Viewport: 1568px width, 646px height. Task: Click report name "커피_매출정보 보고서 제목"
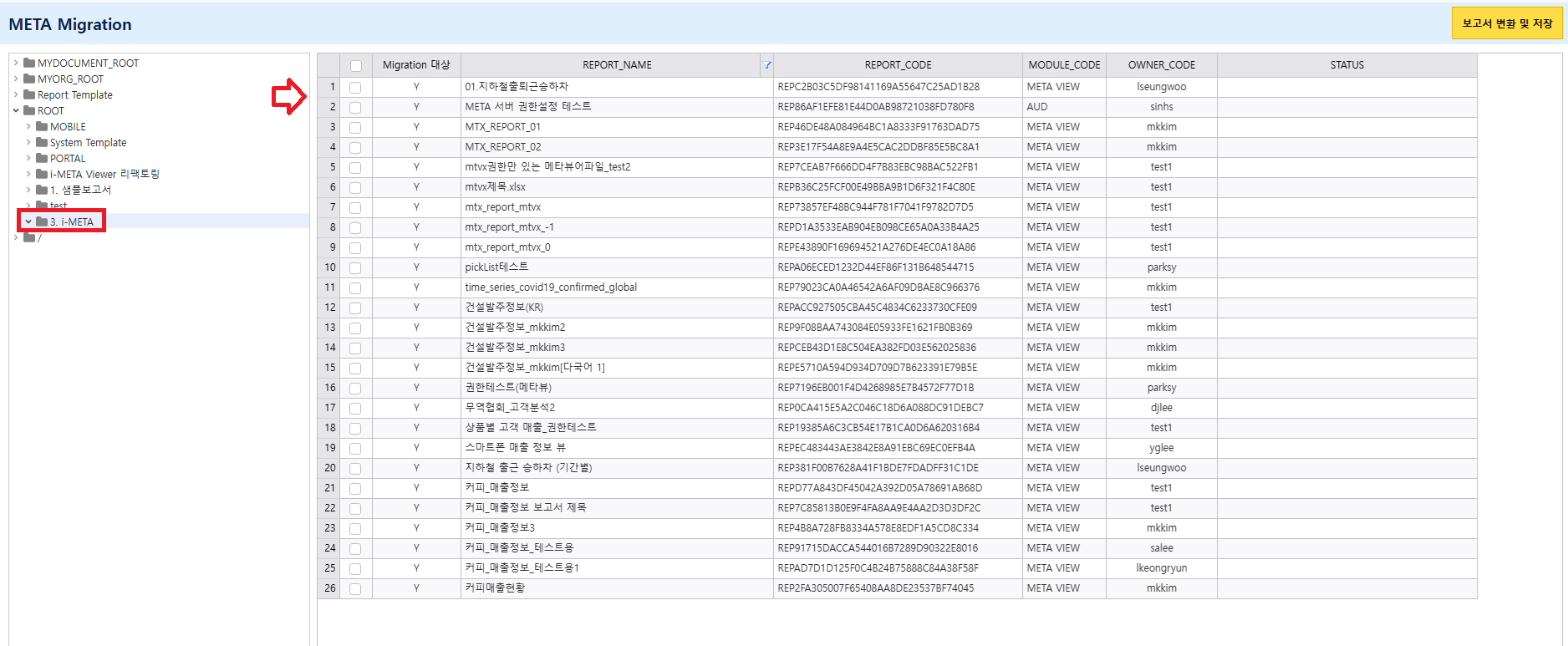[x=526, y=508]
